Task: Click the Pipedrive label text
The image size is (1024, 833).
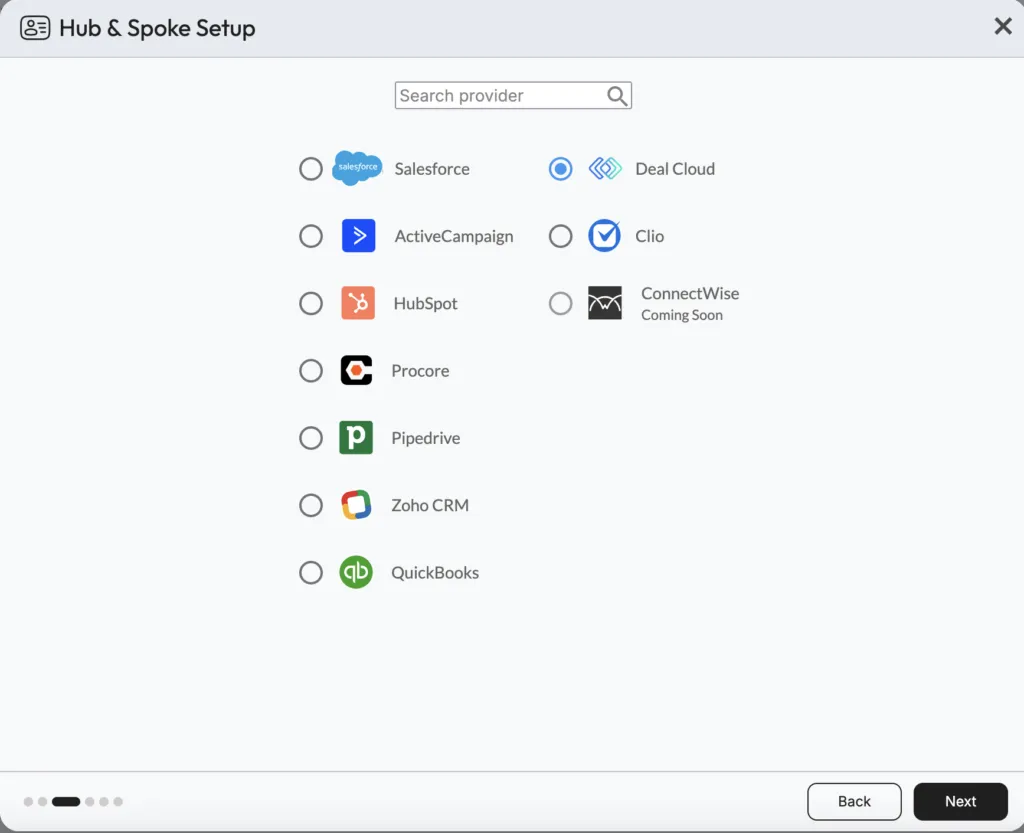Action: click(426, 438)
